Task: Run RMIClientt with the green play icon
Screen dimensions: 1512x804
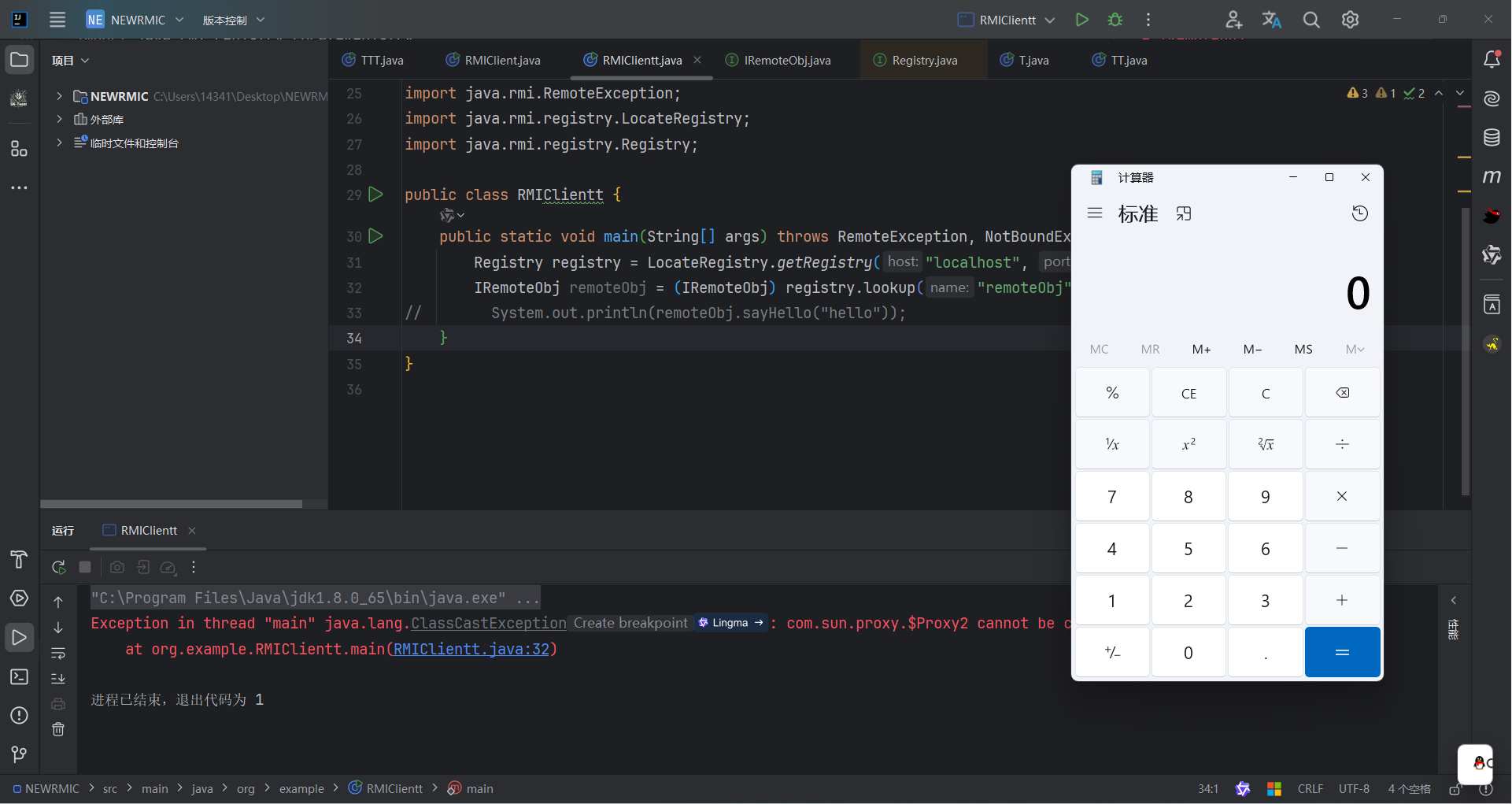Action: click(x=1082, y=20)
